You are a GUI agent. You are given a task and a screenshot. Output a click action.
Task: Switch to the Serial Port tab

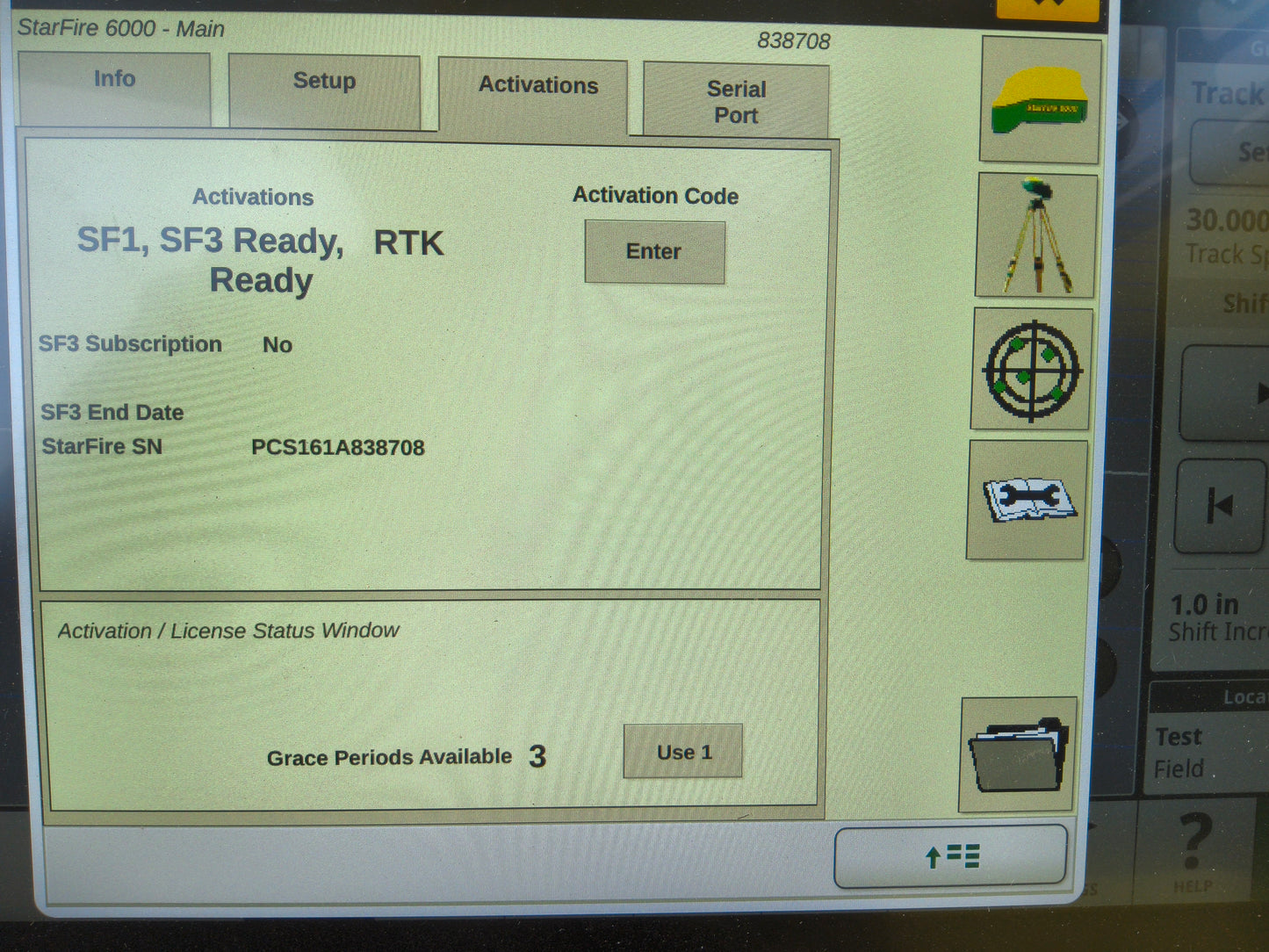(x=736, y=99)
